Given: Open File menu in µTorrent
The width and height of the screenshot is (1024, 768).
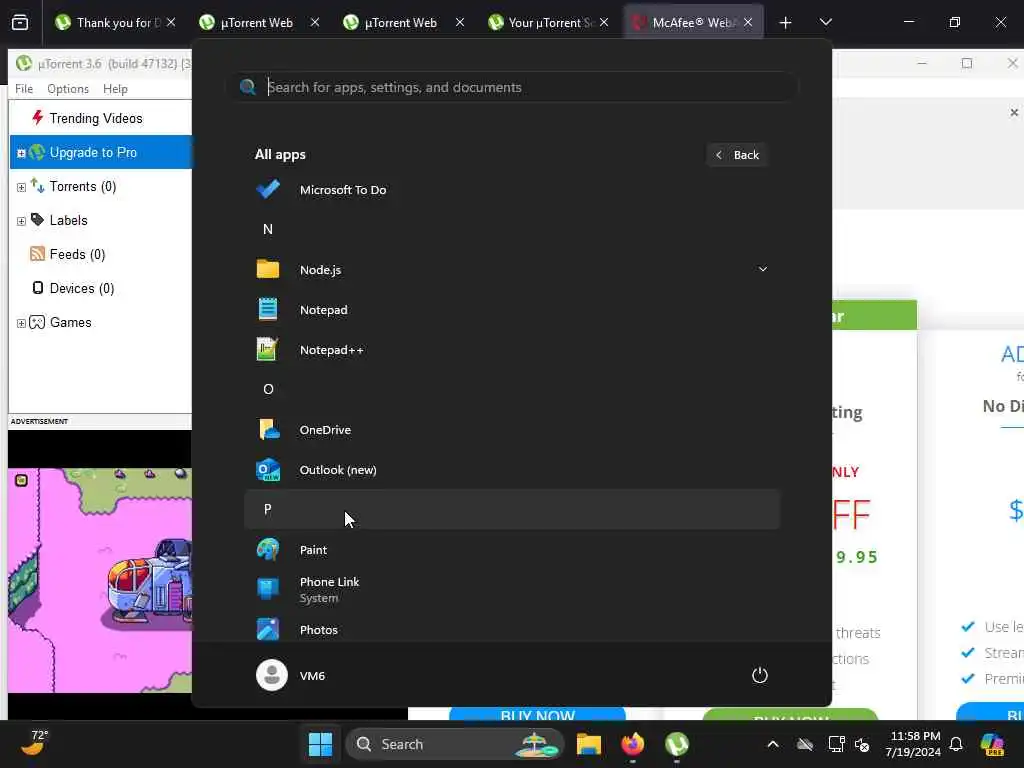Looking at the screenshot, I should click(x=24, y=89).
